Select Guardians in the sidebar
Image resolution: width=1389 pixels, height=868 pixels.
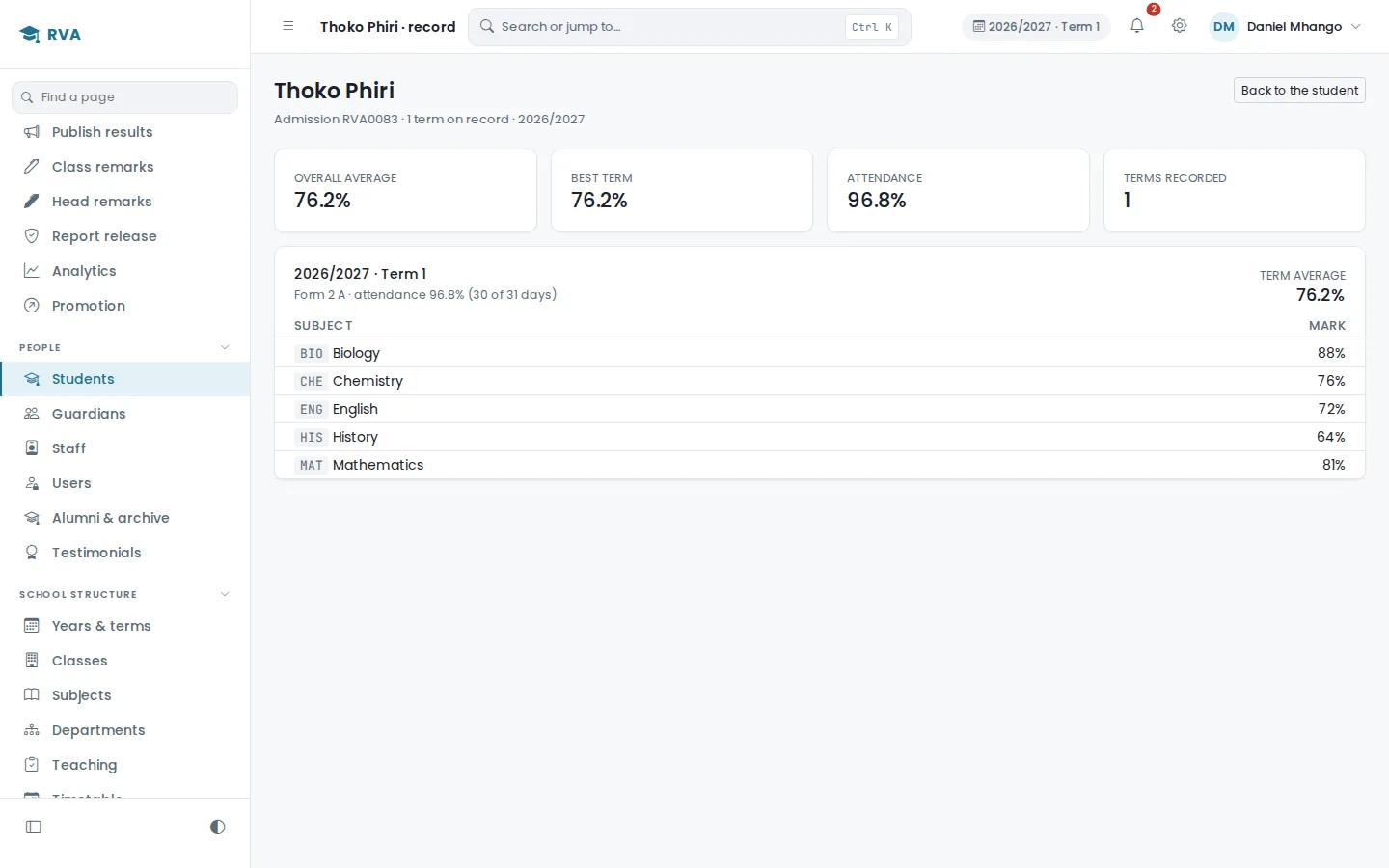pyautogui.click(x=125, y=414)
